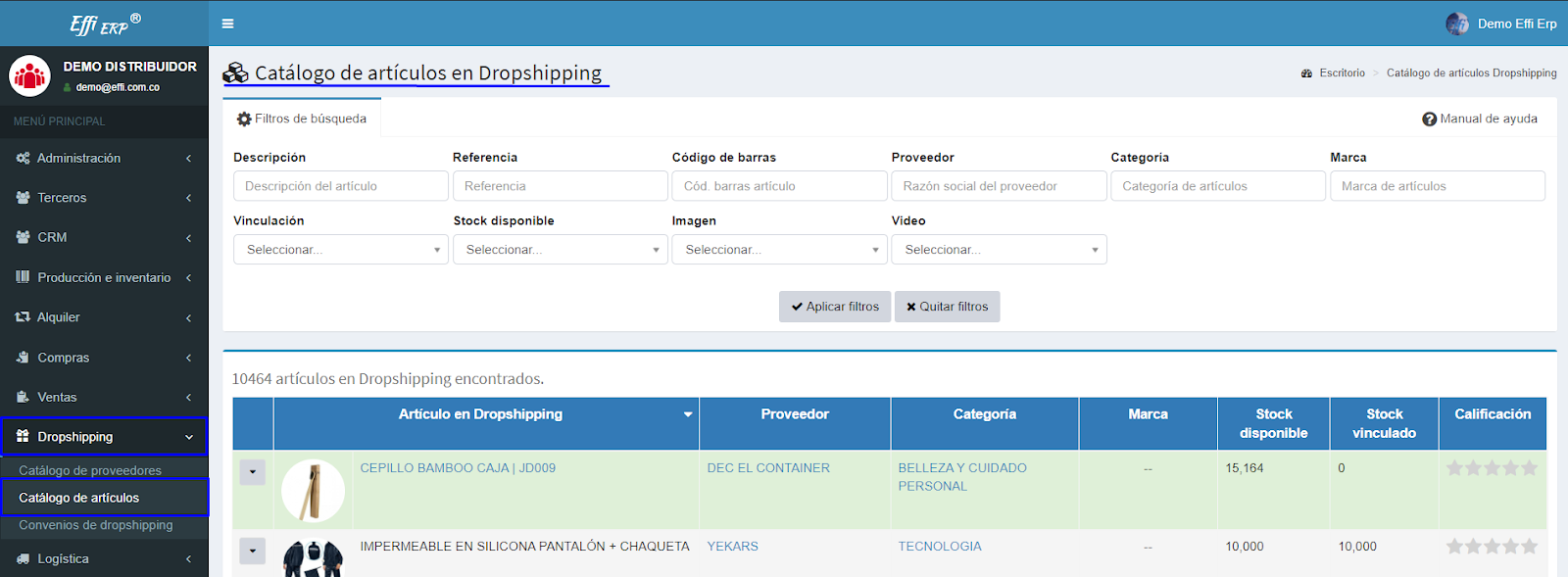Click the CRM people icon
The width and height of the screenshot is (1568, 577).
pyautogui.click(x=23, y=237)
